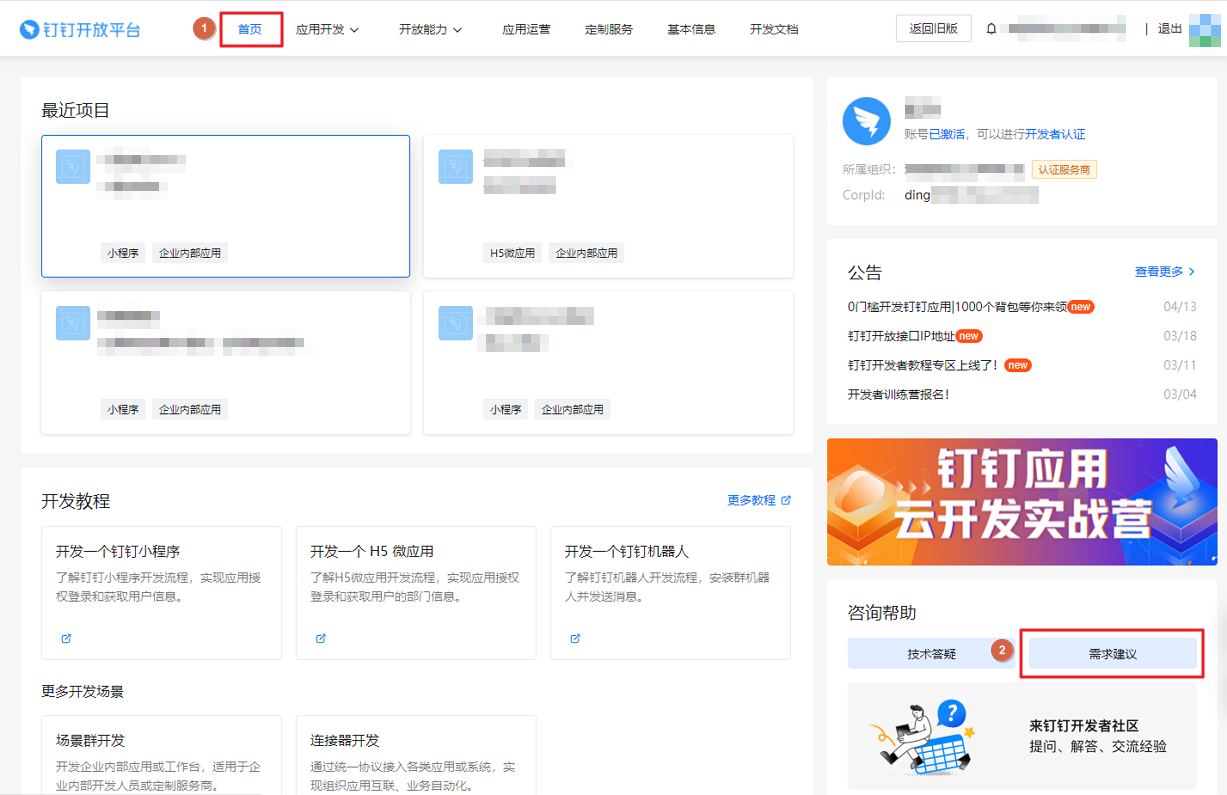Expand the 开放能力 dropdown menu
The image size is (1227, 795).
point(430,29)
